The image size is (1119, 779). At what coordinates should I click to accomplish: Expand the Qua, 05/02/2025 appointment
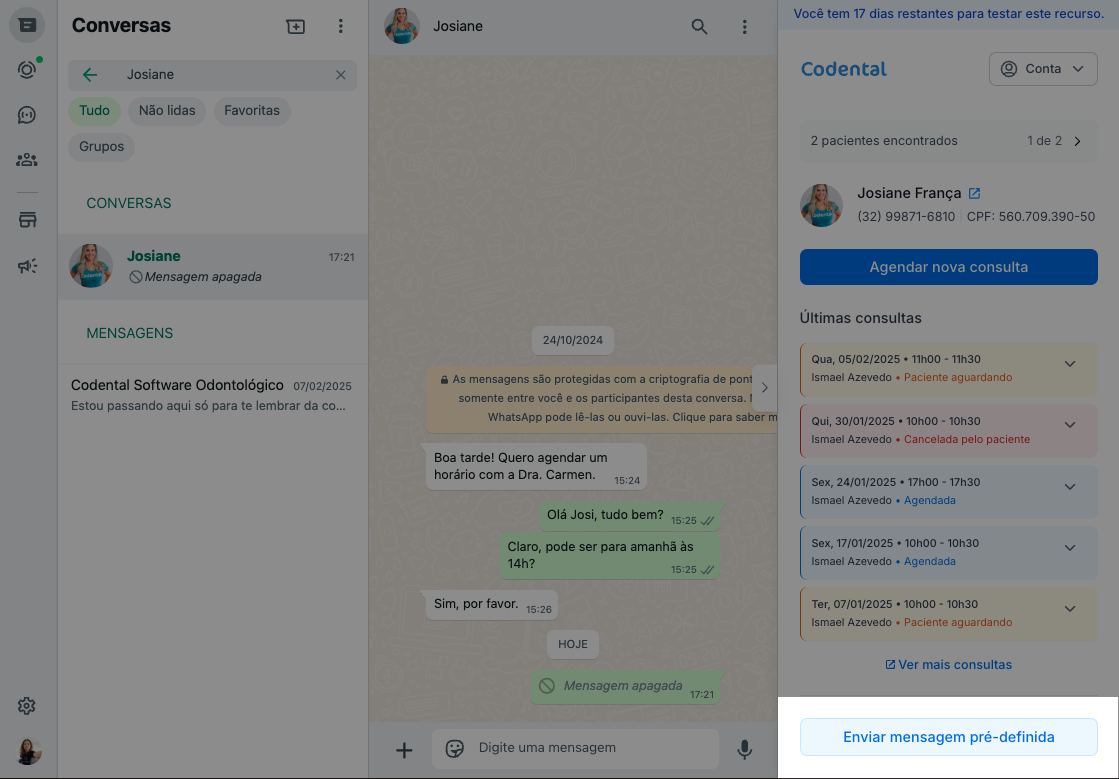(1070, 364)
